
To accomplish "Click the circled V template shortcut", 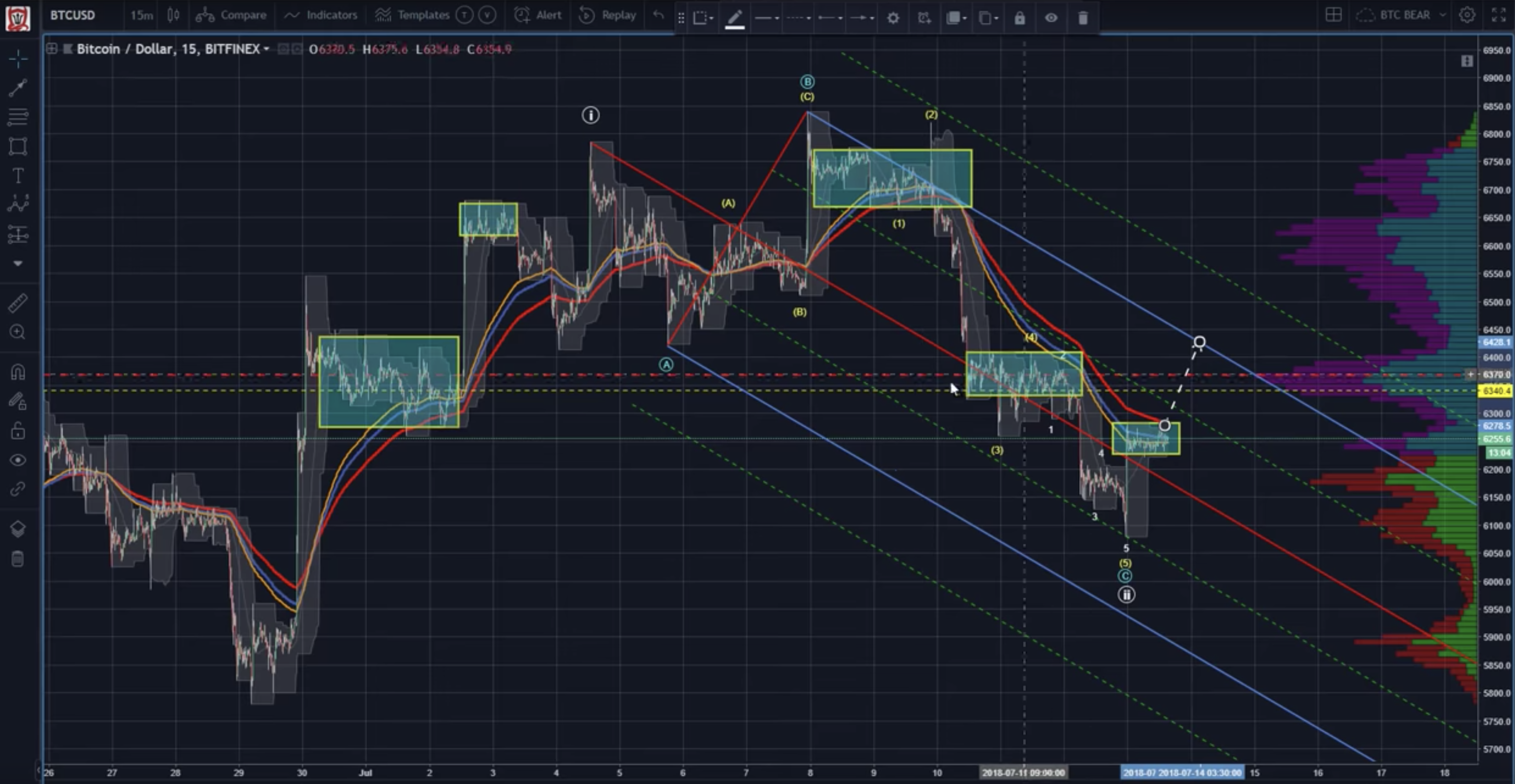I will [487, 15].
